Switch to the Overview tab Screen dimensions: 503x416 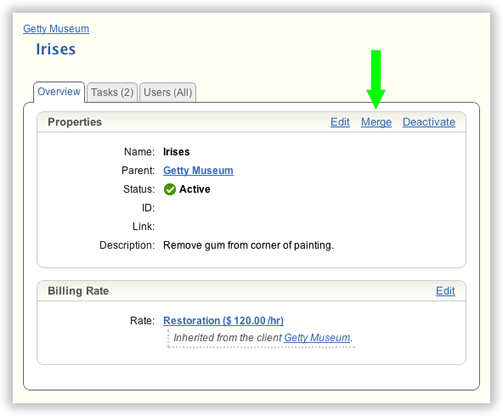pyautogui.click(x=59, y=92)
